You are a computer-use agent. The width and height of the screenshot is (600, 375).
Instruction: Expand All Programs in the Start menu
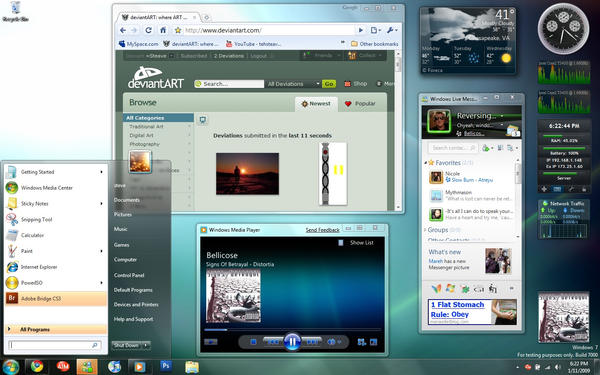click(x=55, y=329)
